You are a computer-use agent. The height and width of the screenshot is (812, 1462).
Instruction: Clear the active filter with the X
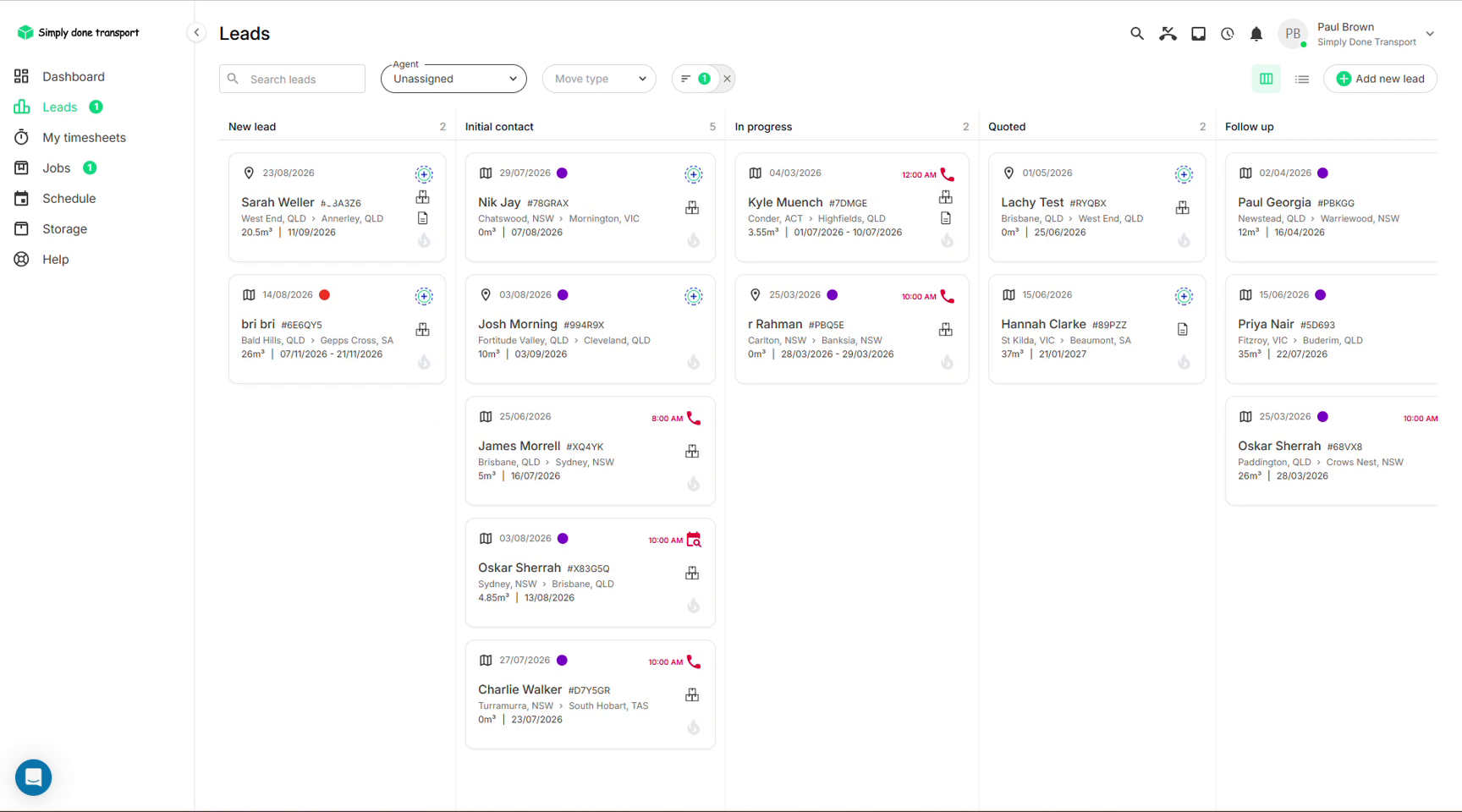tap(727, 79)
